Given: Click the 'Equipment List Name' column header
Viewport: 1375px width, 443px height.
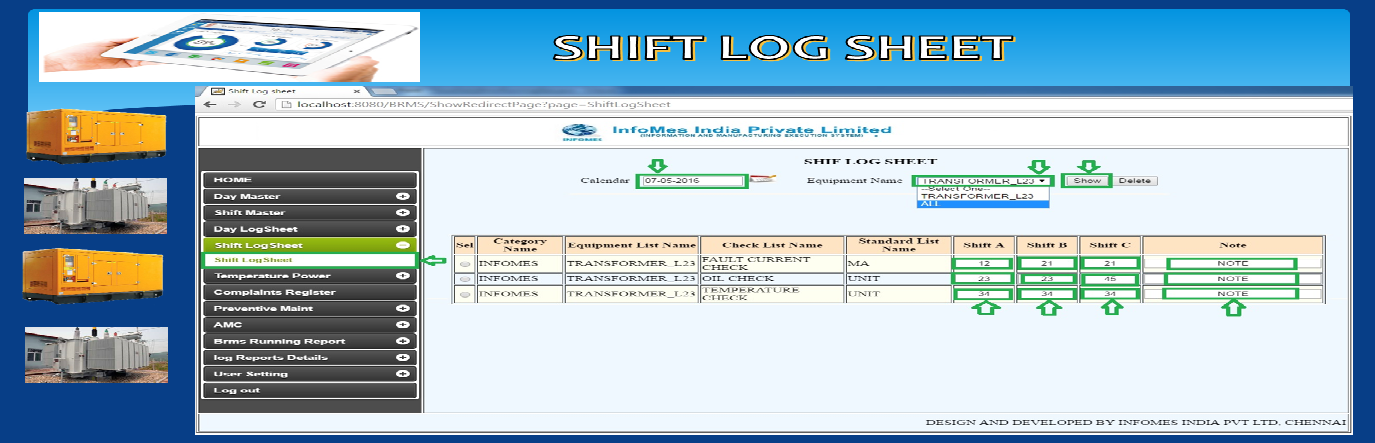Looking at the screenshot, I should 631,245.
